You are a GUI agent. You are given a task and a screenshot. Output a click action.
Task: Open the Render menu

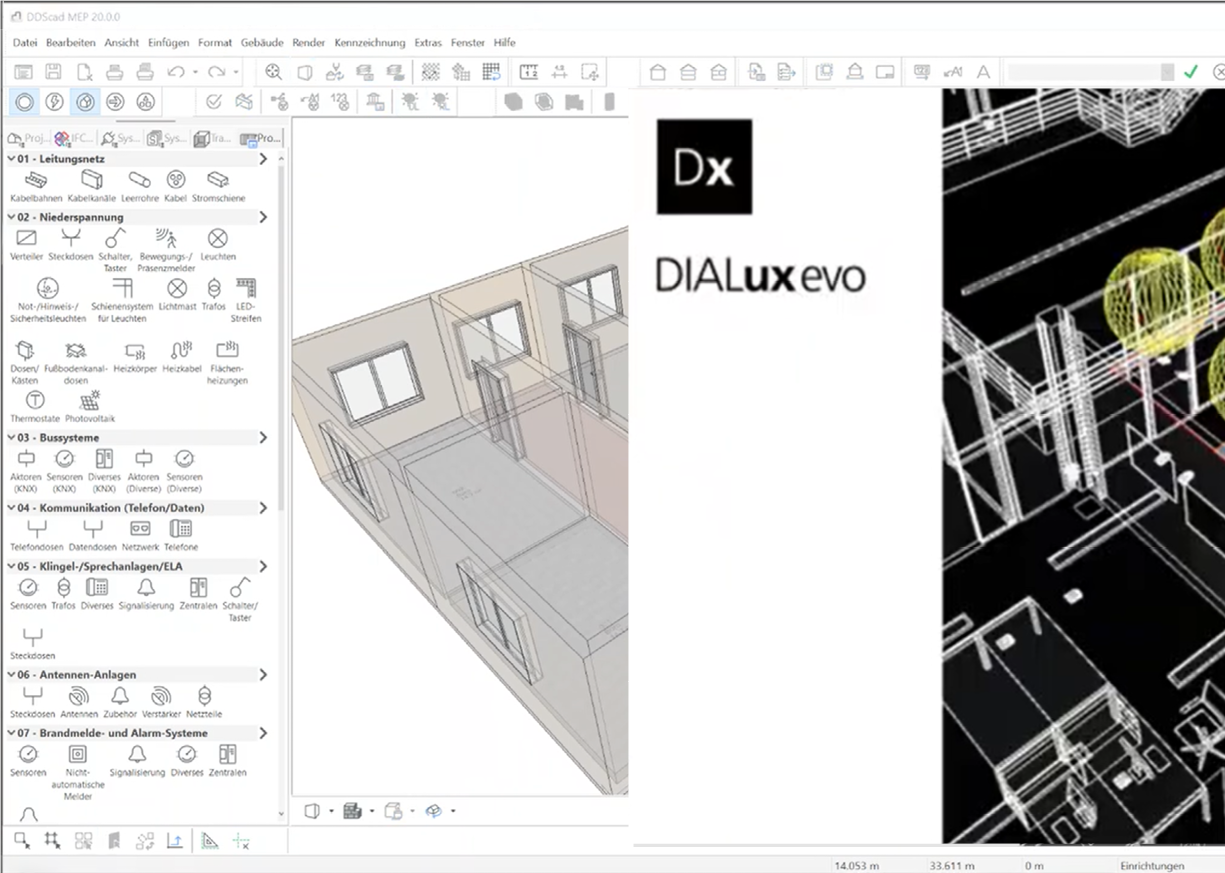coord(309,43)
